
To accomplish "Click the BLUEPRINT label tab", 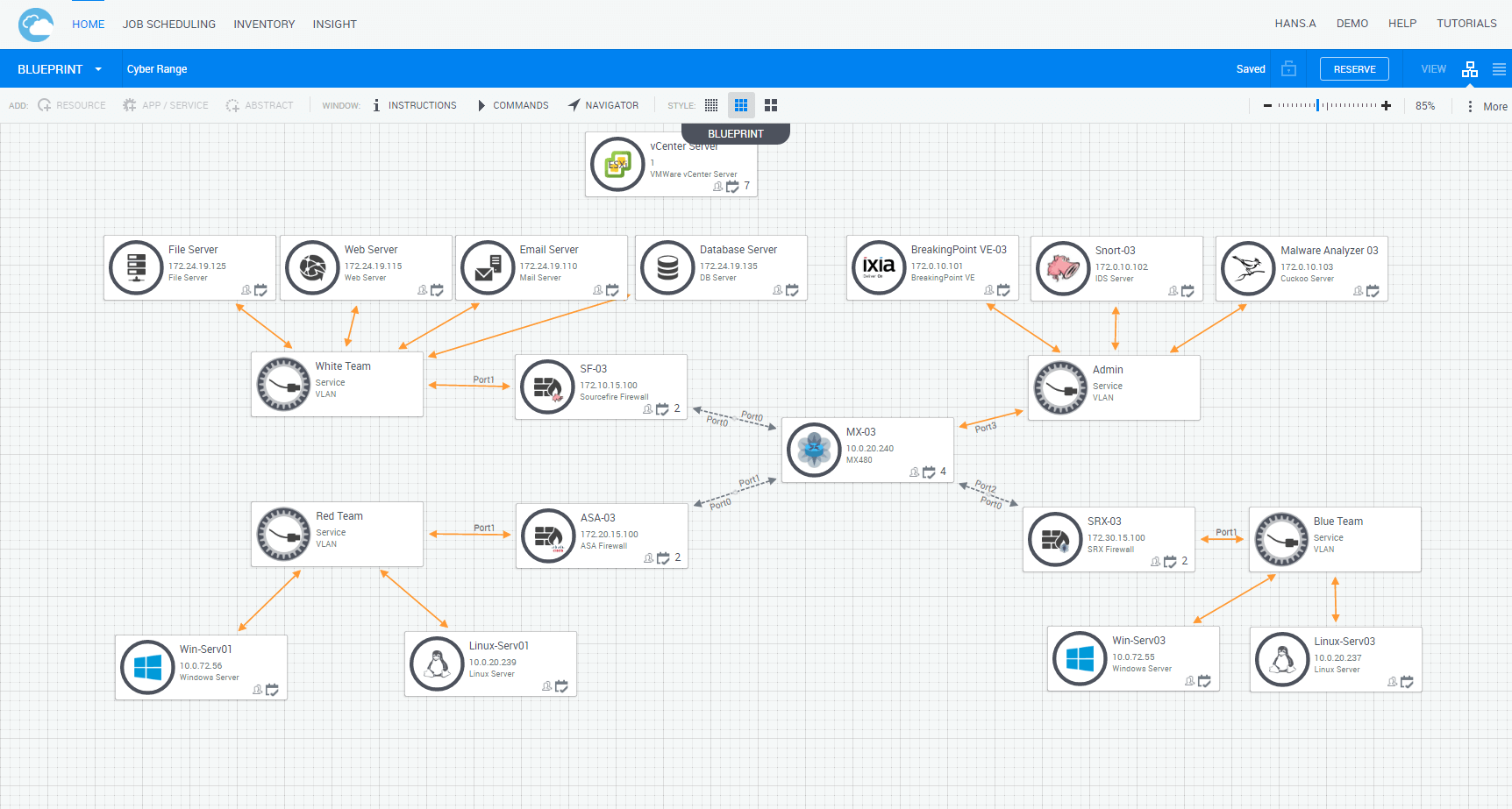I will point(736,133).
